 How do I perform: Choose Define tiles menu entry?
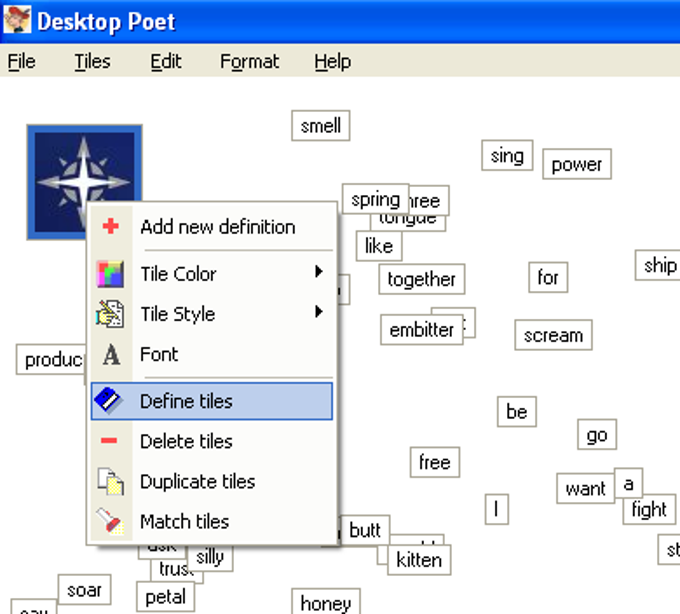point(212,401)
